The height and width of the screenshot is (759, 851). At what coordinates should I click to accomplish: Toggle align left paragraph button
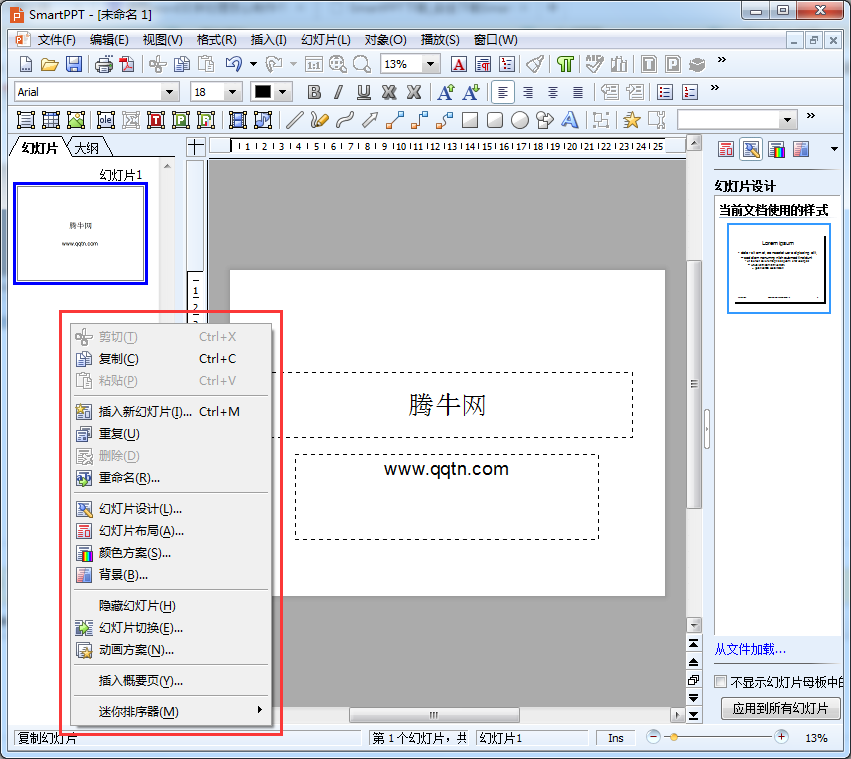[x=504, y=92]
